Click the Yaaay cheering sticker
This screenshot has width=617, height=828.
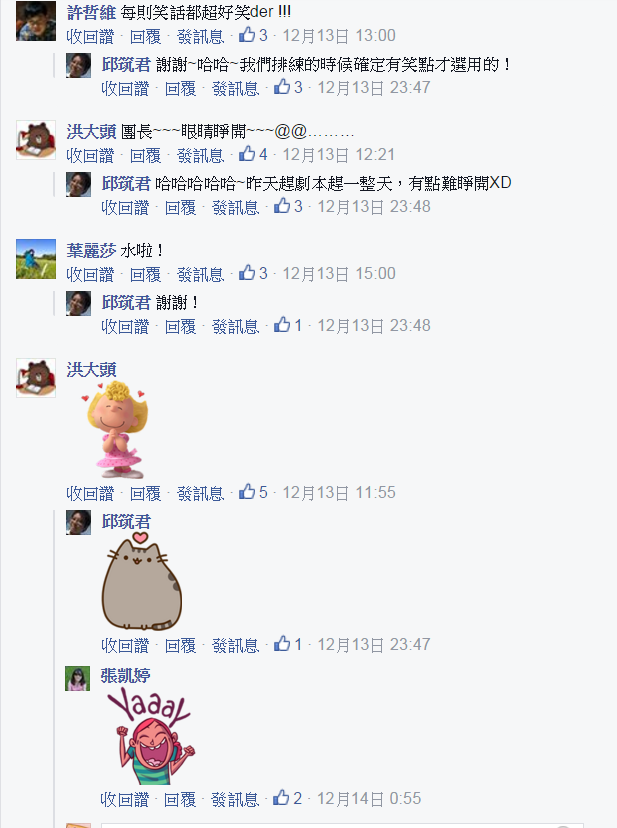pyautogui.click(x=151, y=736)
